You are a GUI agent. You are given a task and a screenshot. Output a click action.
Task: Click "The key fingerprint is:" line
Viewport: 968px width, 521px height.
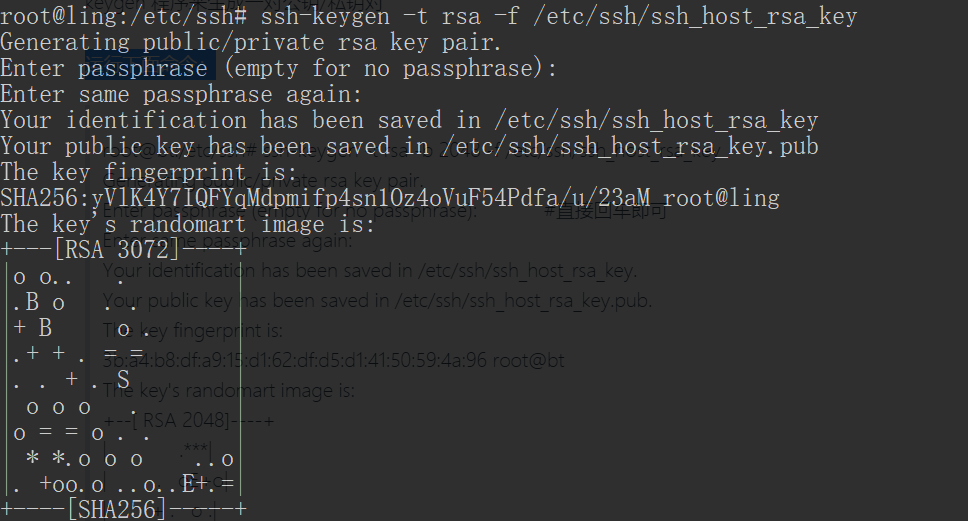148,172
